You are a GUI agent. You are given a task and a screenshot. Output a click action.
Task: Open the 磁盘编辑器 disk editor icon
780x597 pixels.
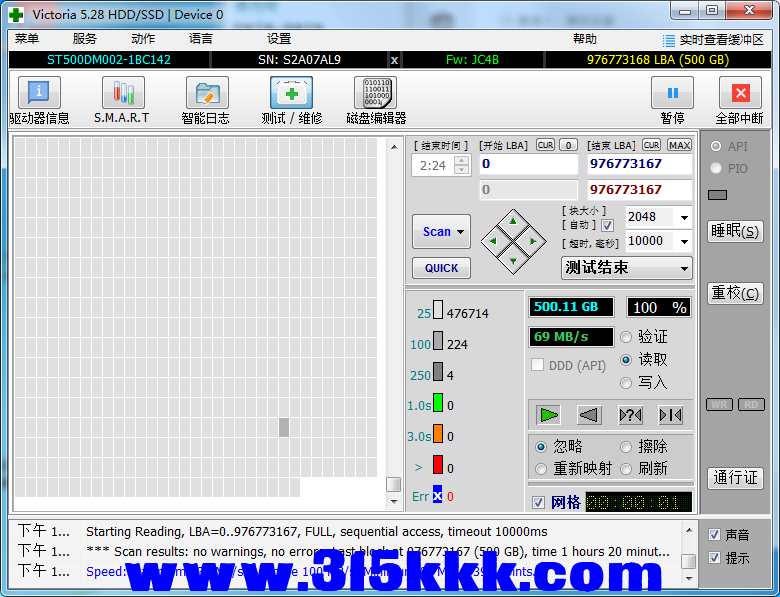click(x=375, y=93)
